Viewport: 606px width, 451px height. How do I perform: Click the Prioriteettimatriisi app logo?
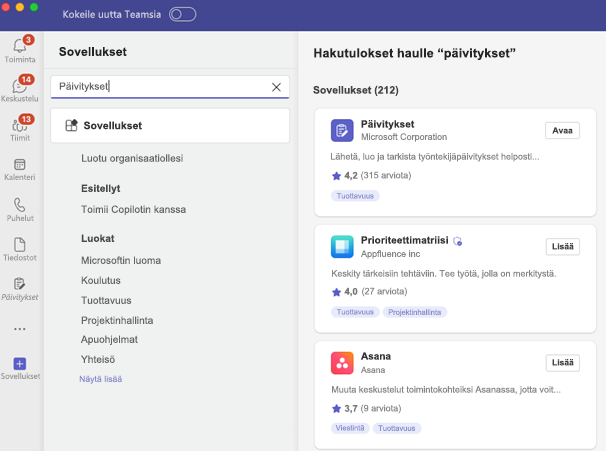[x=342, y=247]
